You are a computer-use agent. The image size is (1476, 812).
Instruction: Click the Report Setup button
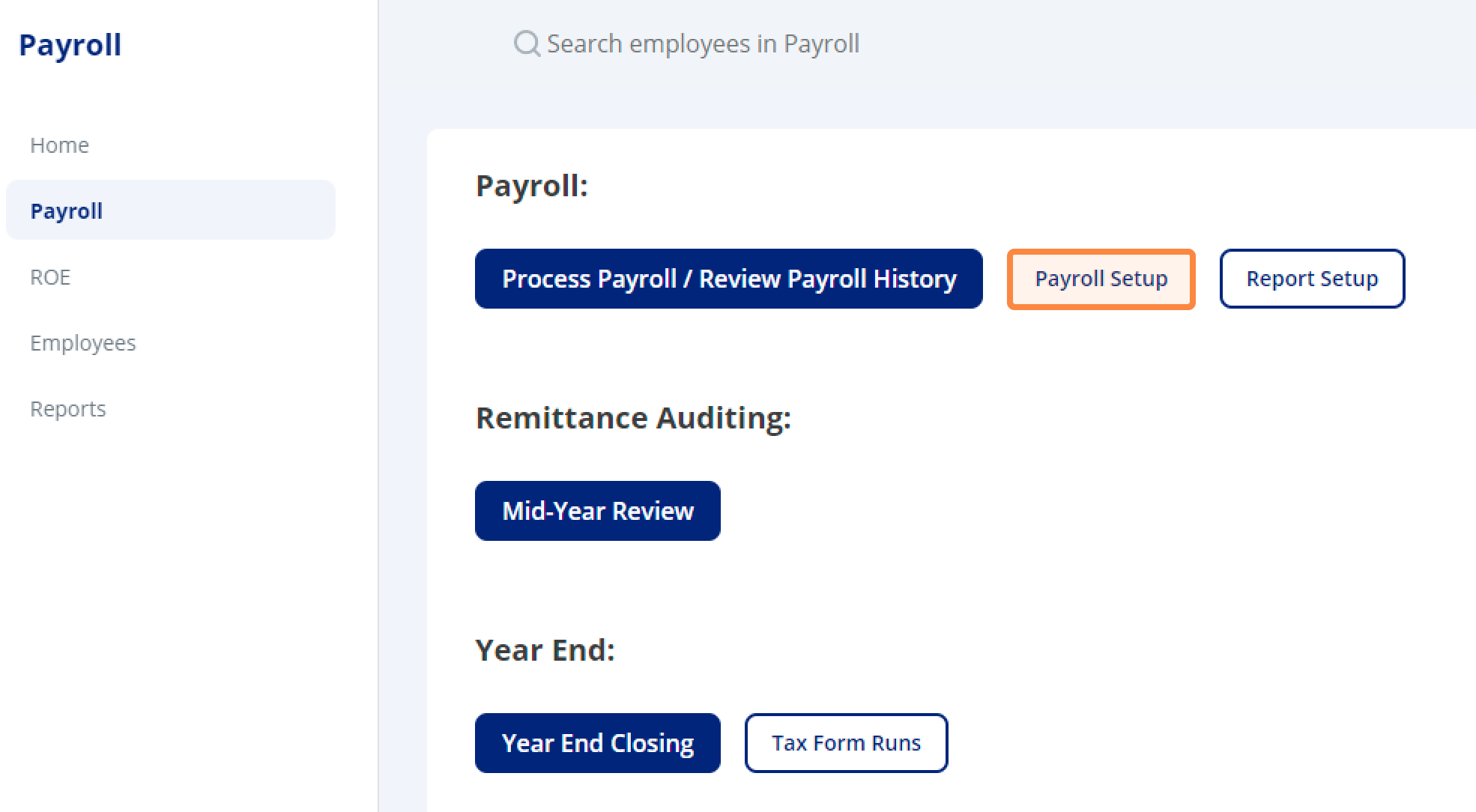[1312, 279]
